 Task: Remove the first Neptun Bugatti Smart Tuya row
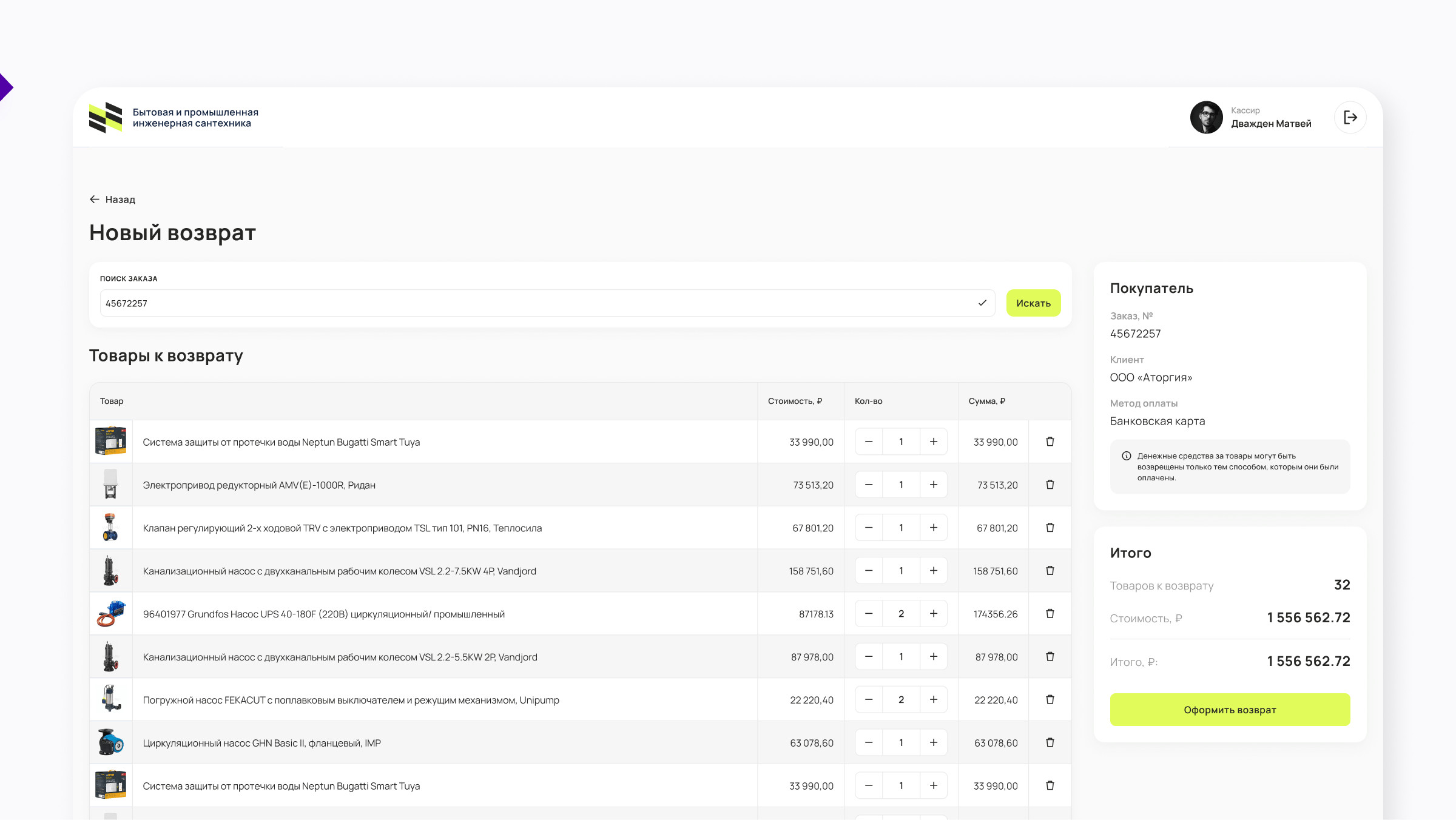tap(1050, 442)
